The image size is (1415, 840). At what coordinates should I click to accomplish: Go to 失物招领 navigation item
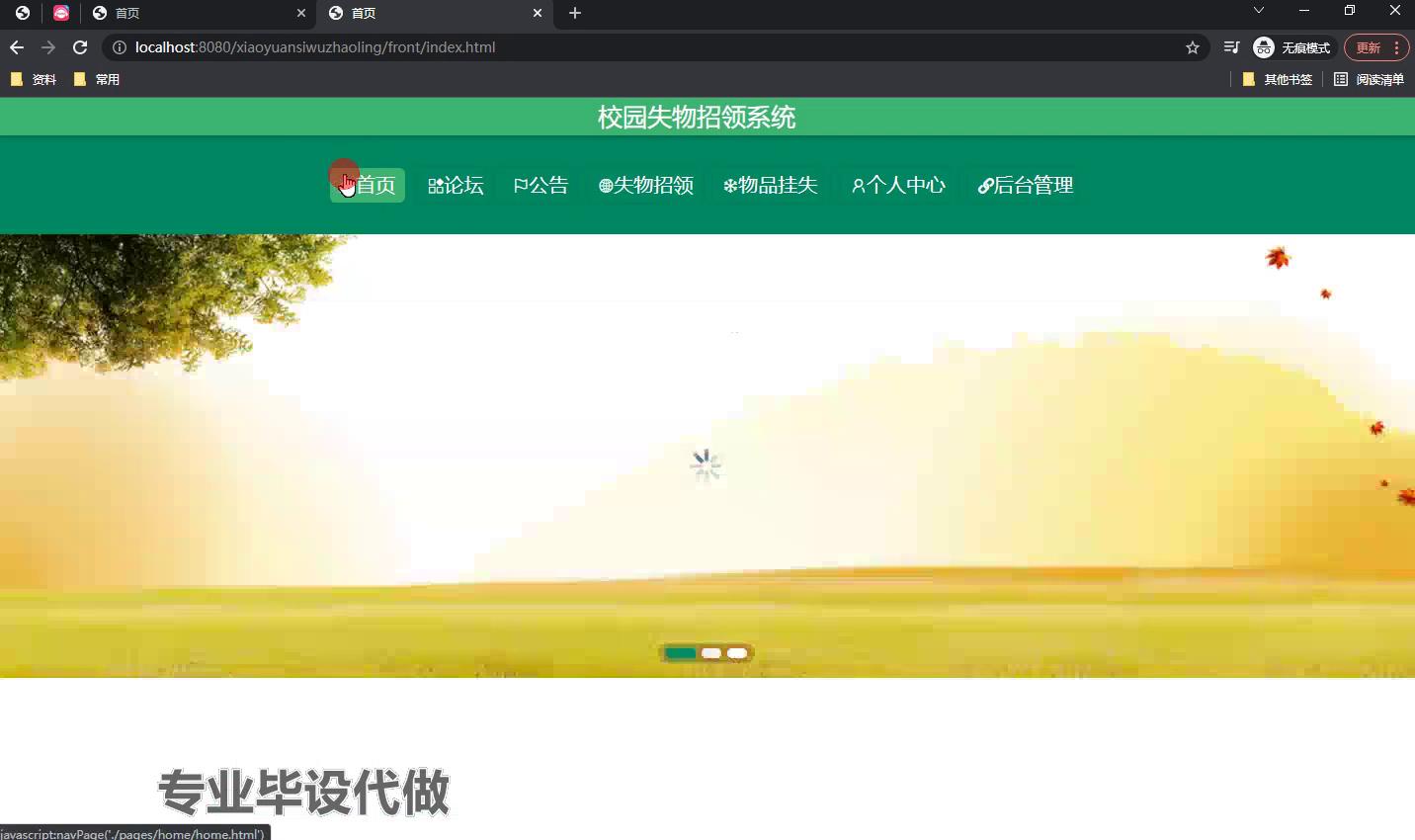pyautogui.click(x=646, y=186)
